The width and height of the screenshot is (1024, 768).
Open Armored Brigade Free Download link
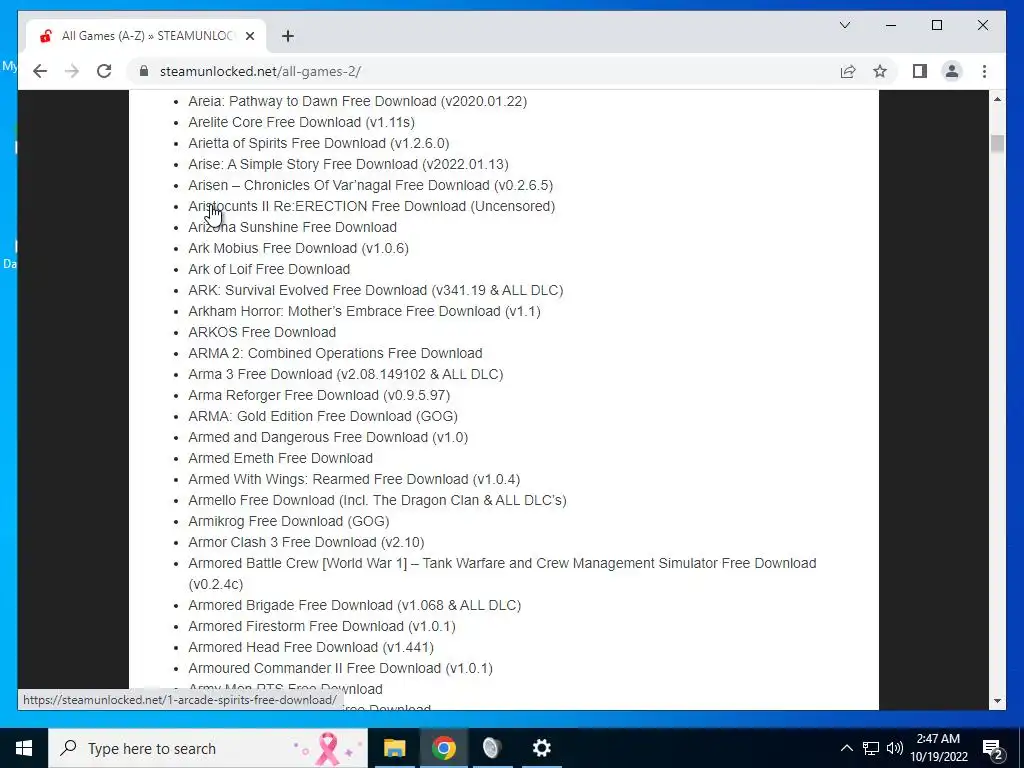click(355, 605)
